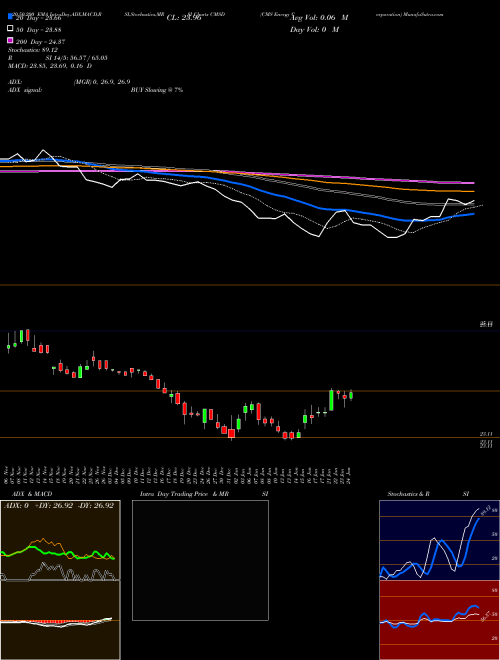
Task: Click the ADX +DY -DY header values
Action: (x=59, y=505)
